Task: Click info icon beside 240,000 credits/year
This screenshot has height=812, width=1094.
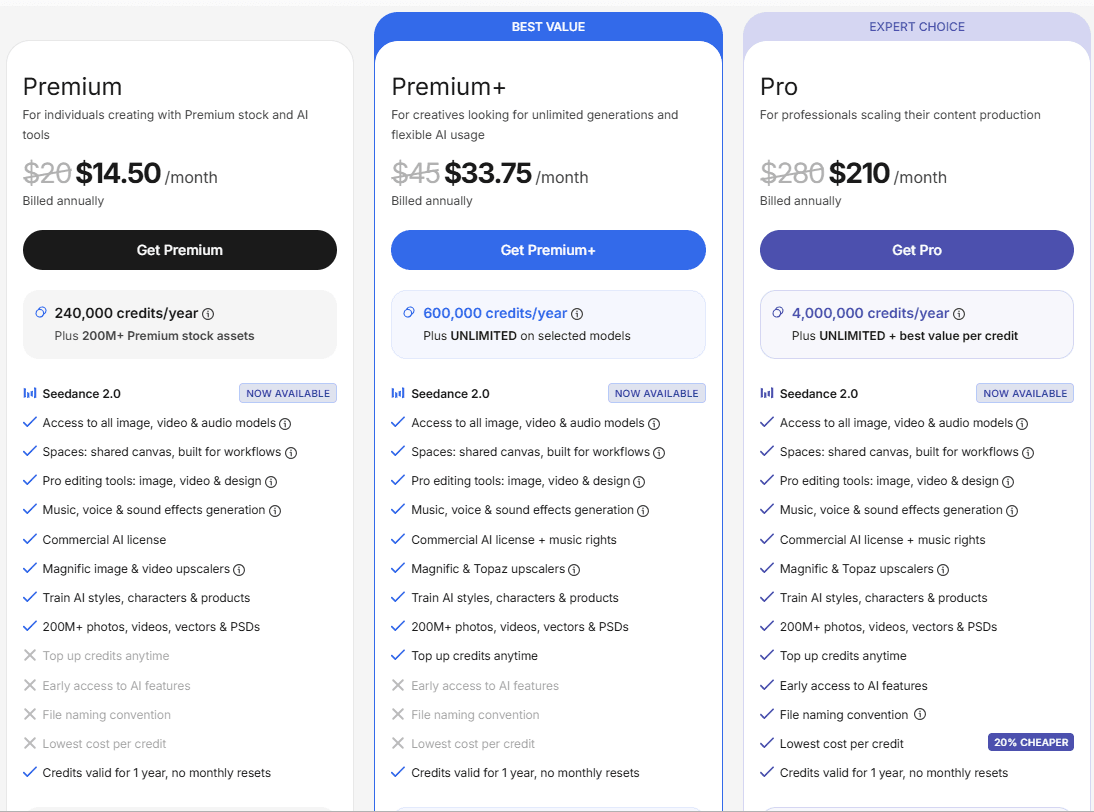Action: point(208,314)
